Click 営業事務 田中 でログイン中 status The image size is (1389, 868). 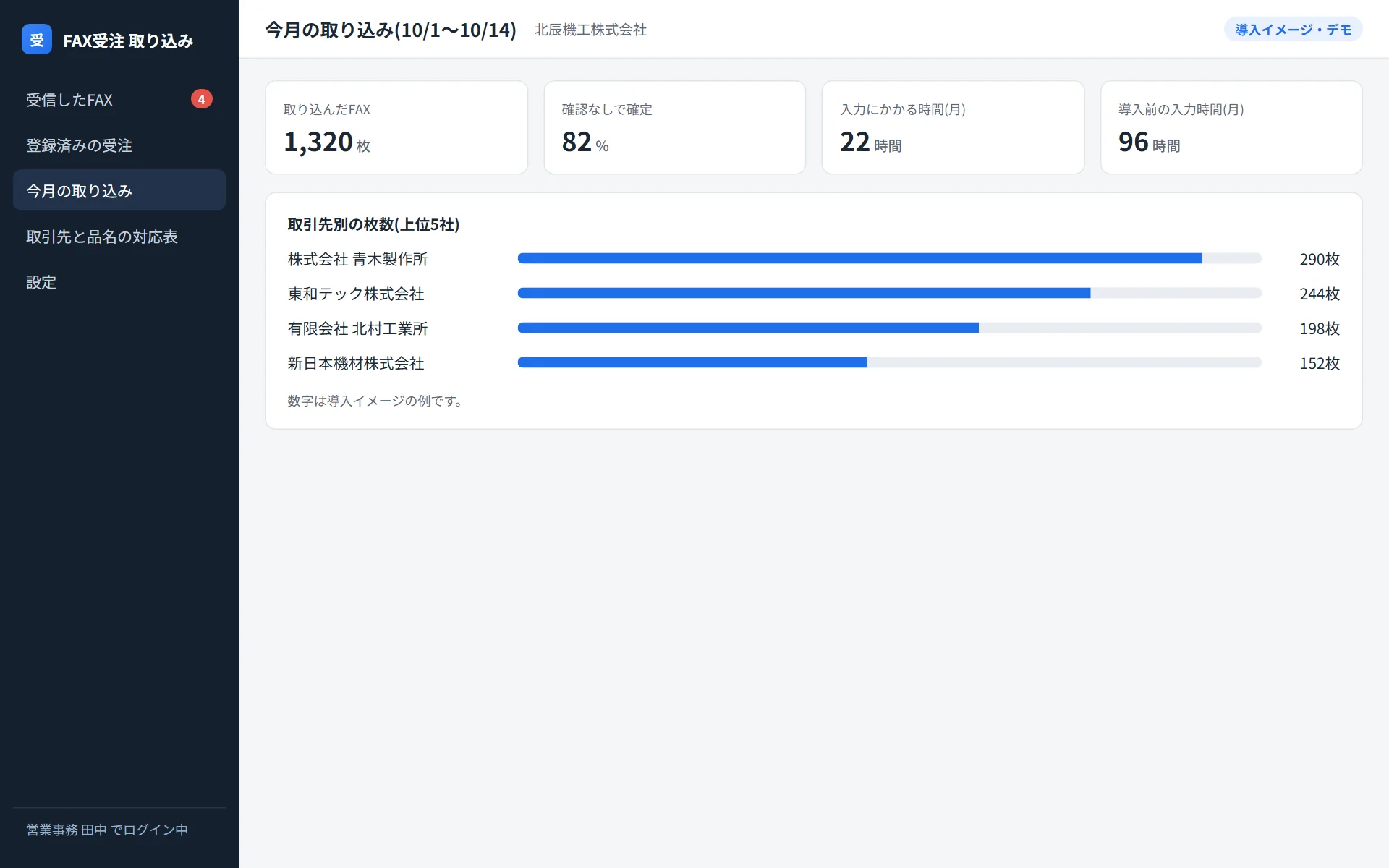coord(107,830)
